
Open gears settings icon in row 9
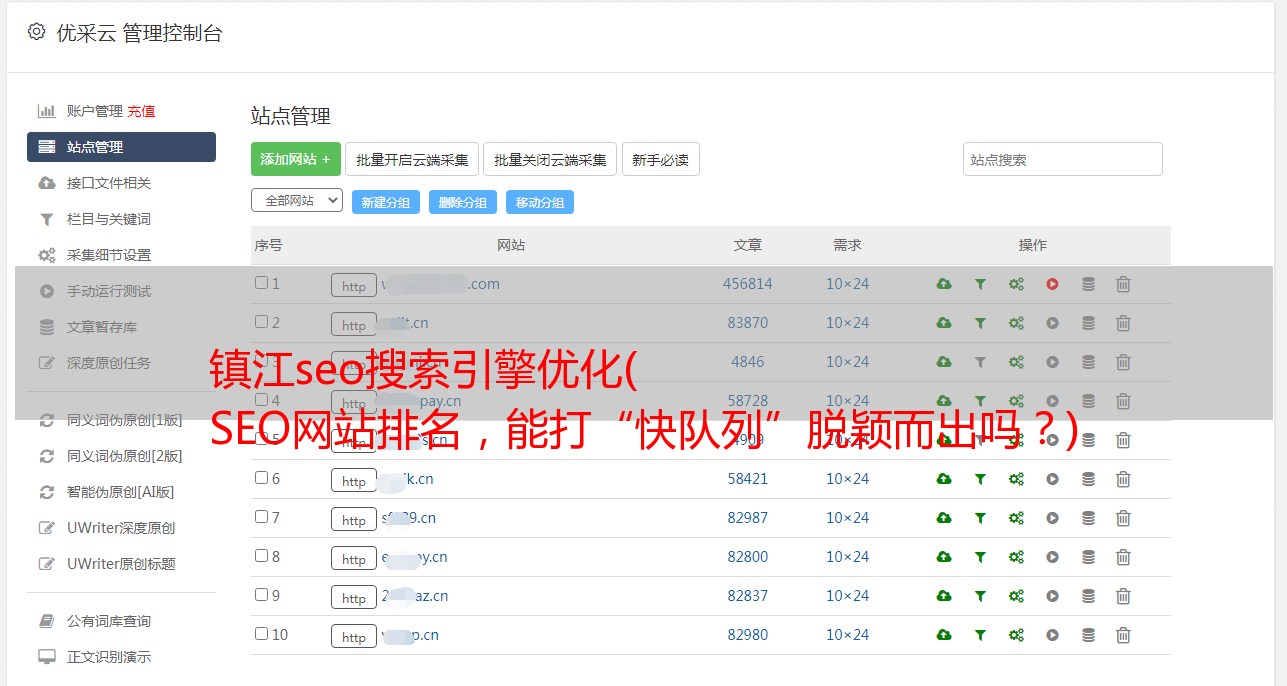pyautogui.click(x=1016, y=596)
